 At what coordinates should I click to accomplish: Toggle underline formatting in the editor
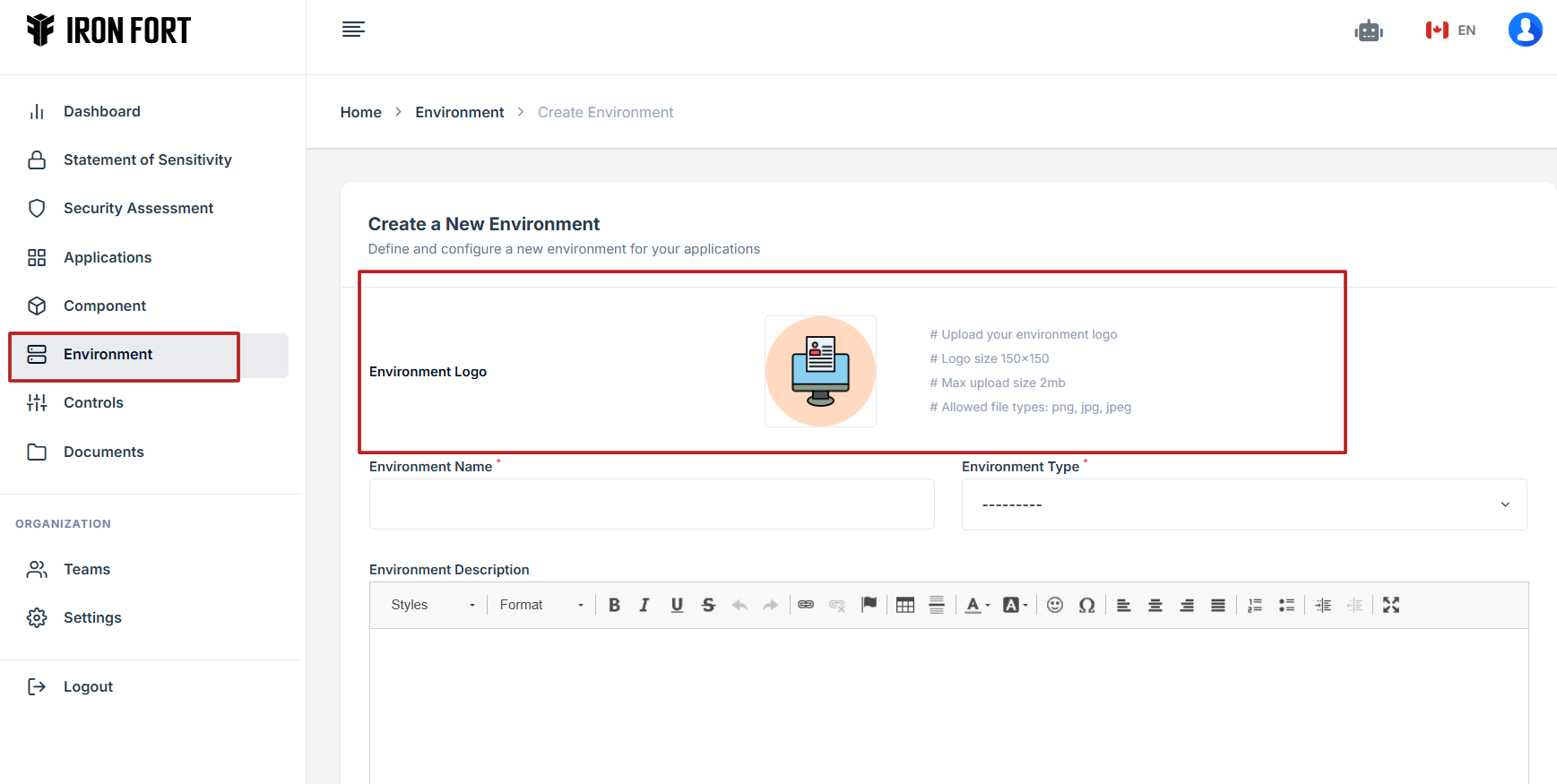click(677, 605)
